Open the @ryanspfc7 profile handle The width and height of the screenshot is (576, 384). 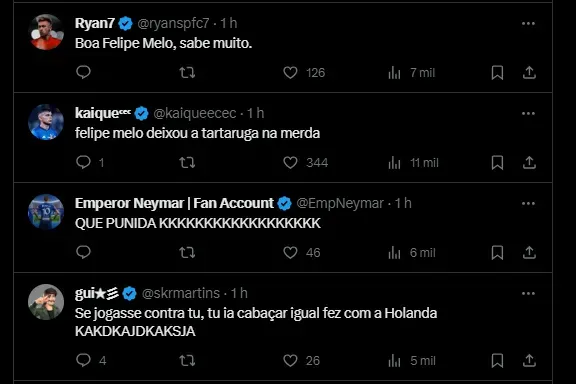173,24
